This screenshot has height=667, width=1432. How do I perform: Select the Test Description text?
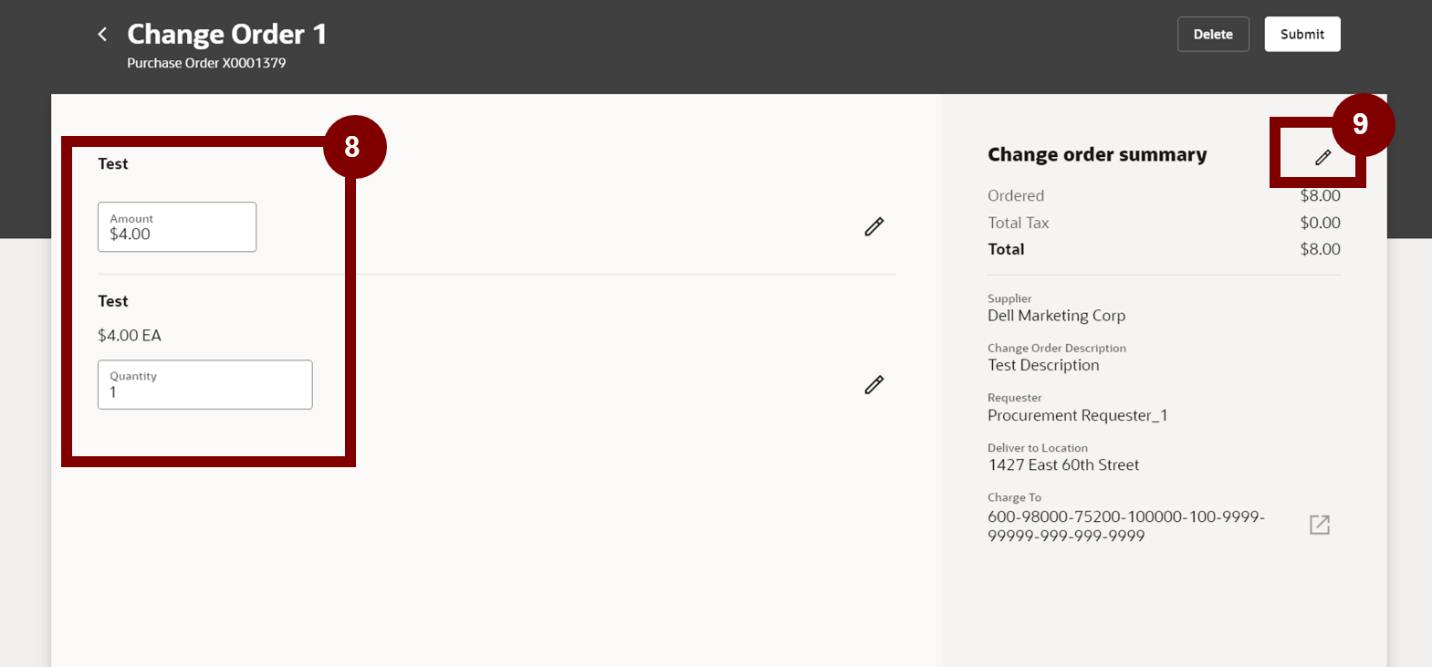point(1043,366)
